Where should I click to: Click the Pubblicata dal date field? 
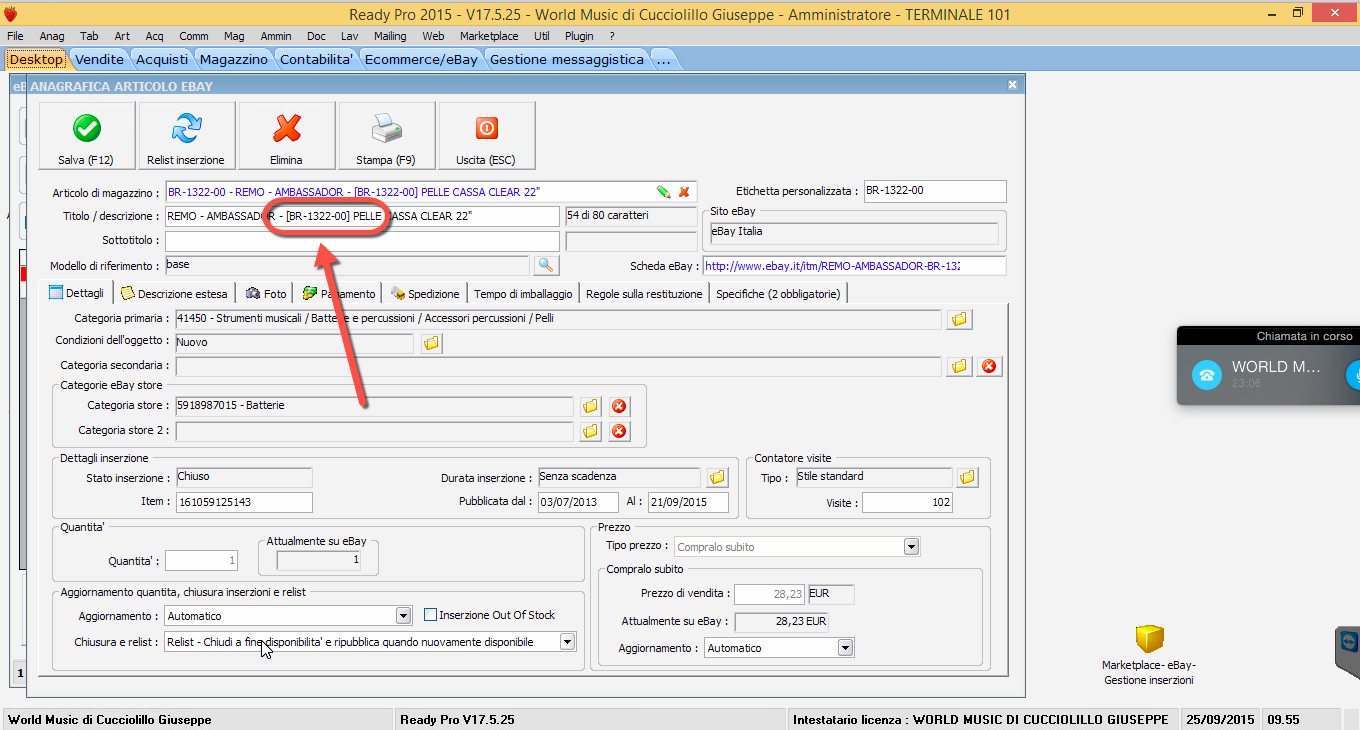[578, 502]
